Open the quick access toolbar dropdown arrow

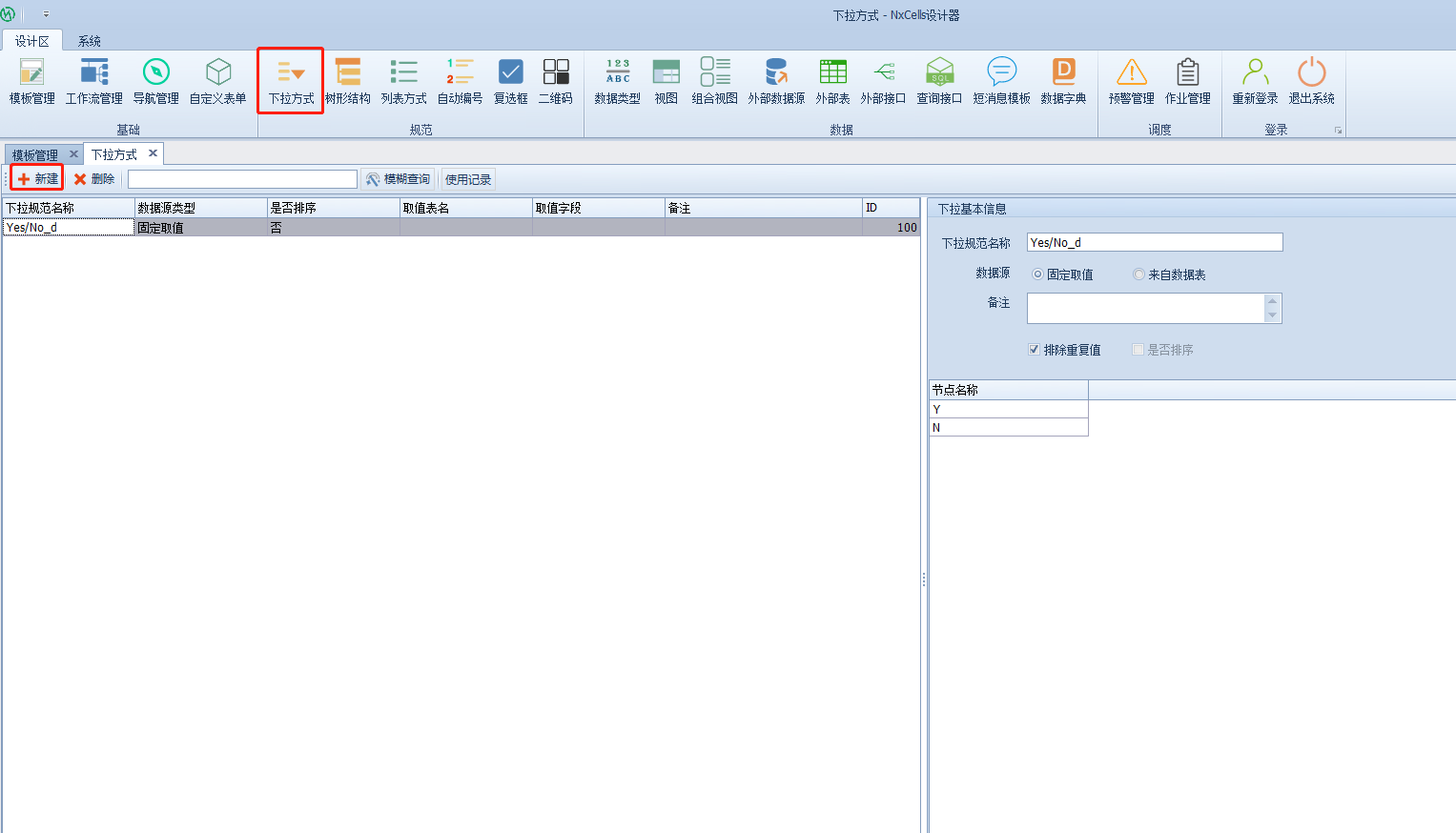point(46,15)
